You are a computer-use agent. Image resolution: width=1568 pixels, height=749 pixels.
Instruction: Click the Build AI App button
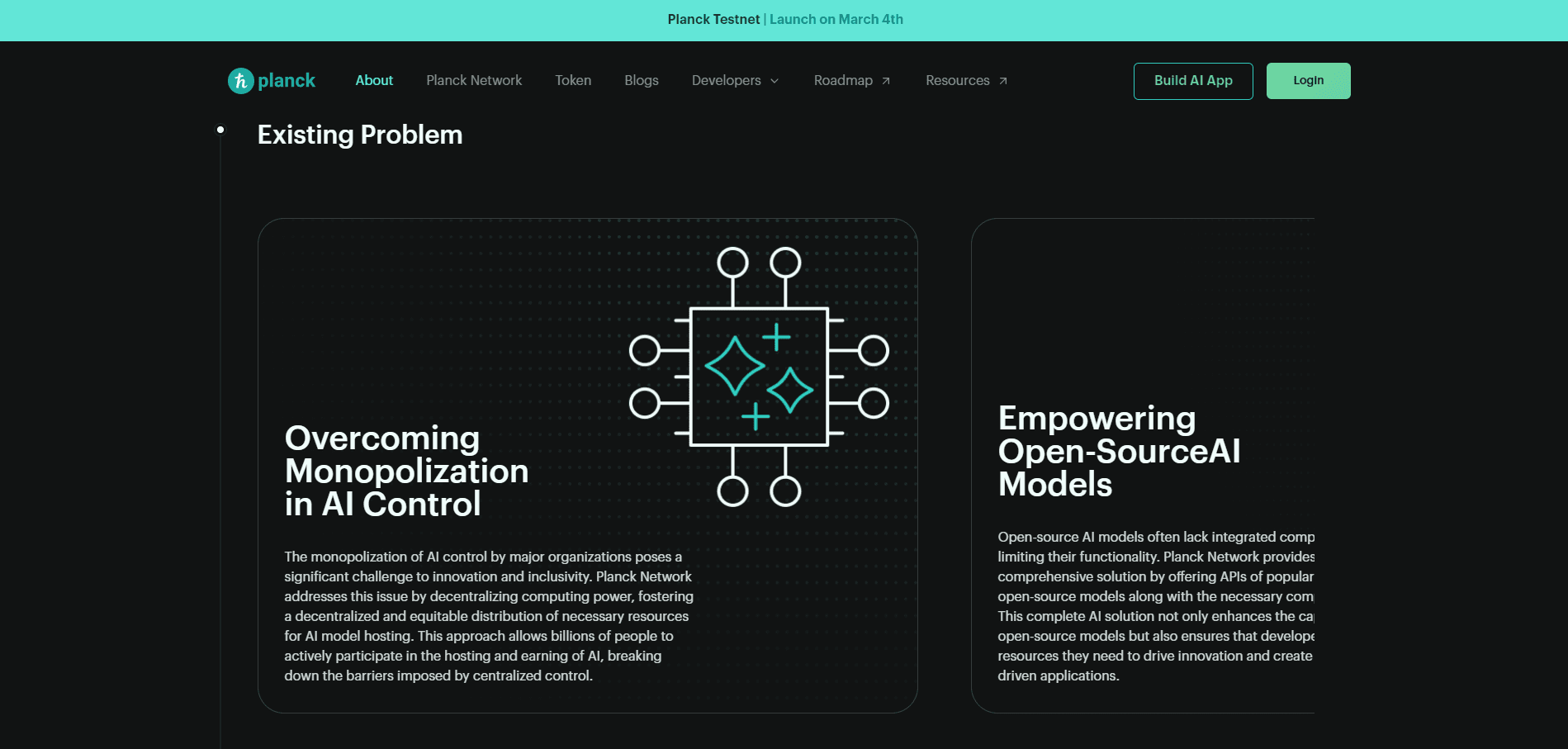(1193, 81)
